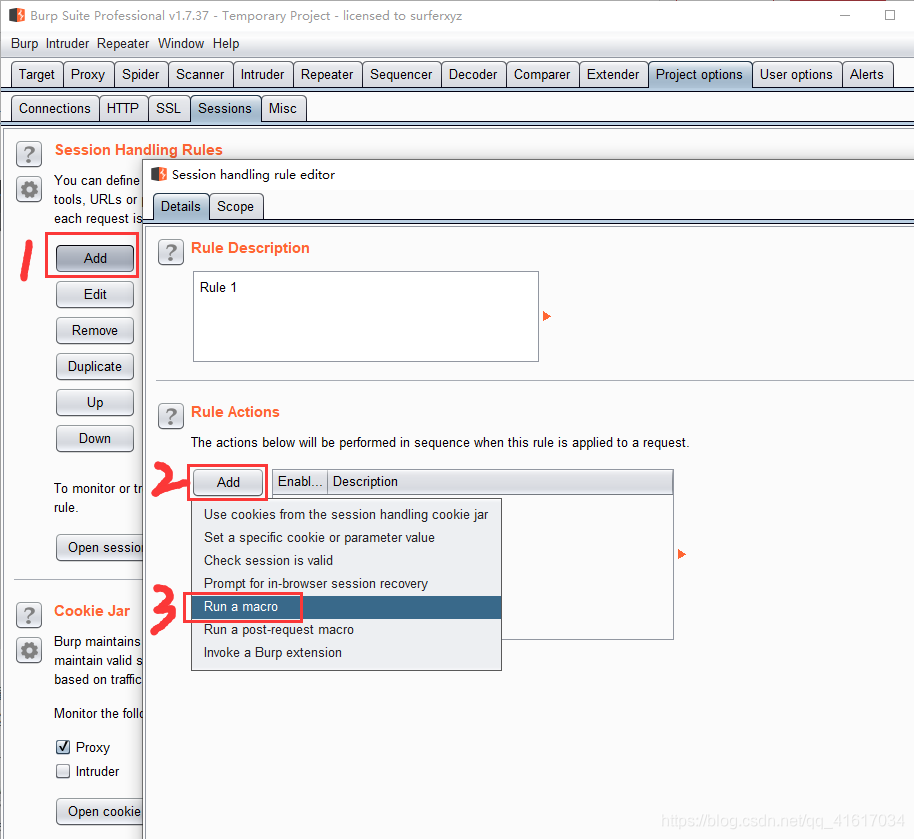Click the session handling rule editor logo

pos(159,174)
